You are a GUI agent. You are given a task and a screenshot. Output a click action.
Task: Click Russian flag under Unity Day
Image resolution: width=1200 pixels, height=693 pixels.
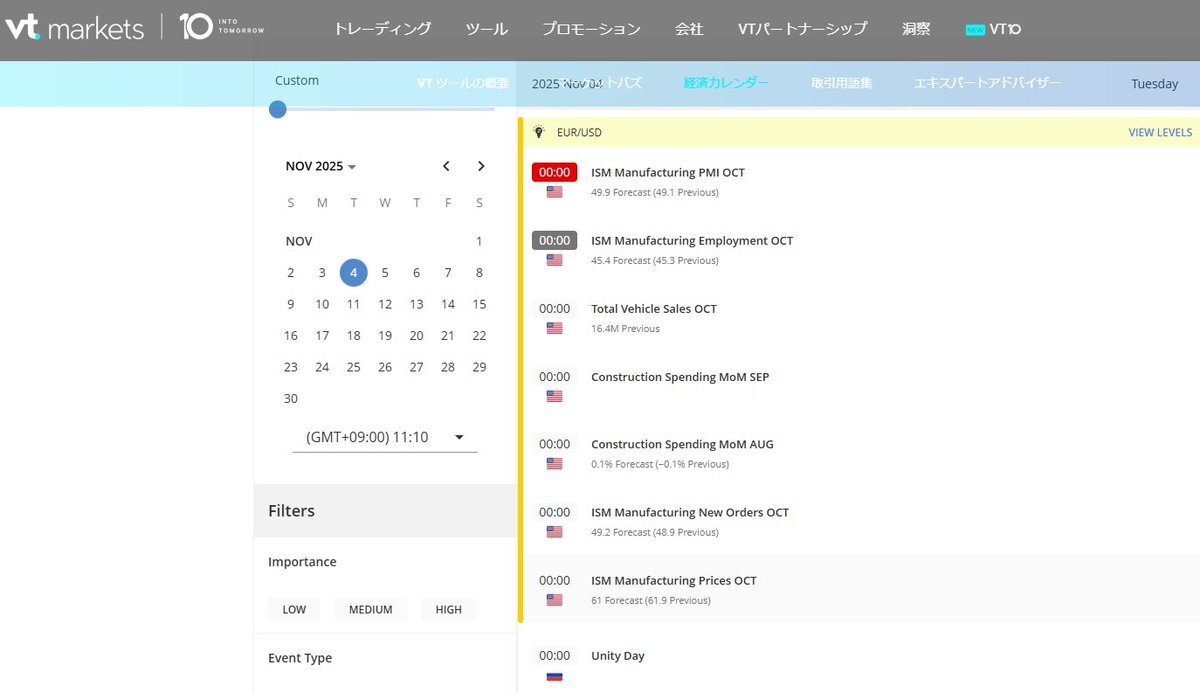[x=554, y=676]
